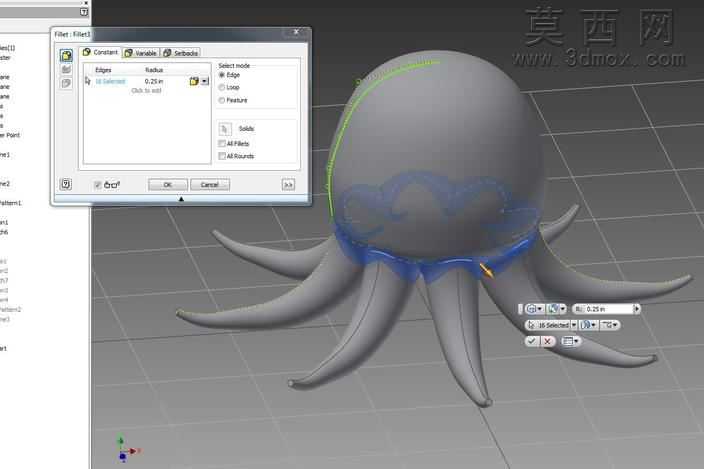Click the Solids selection arrow button

click(224, 129)
